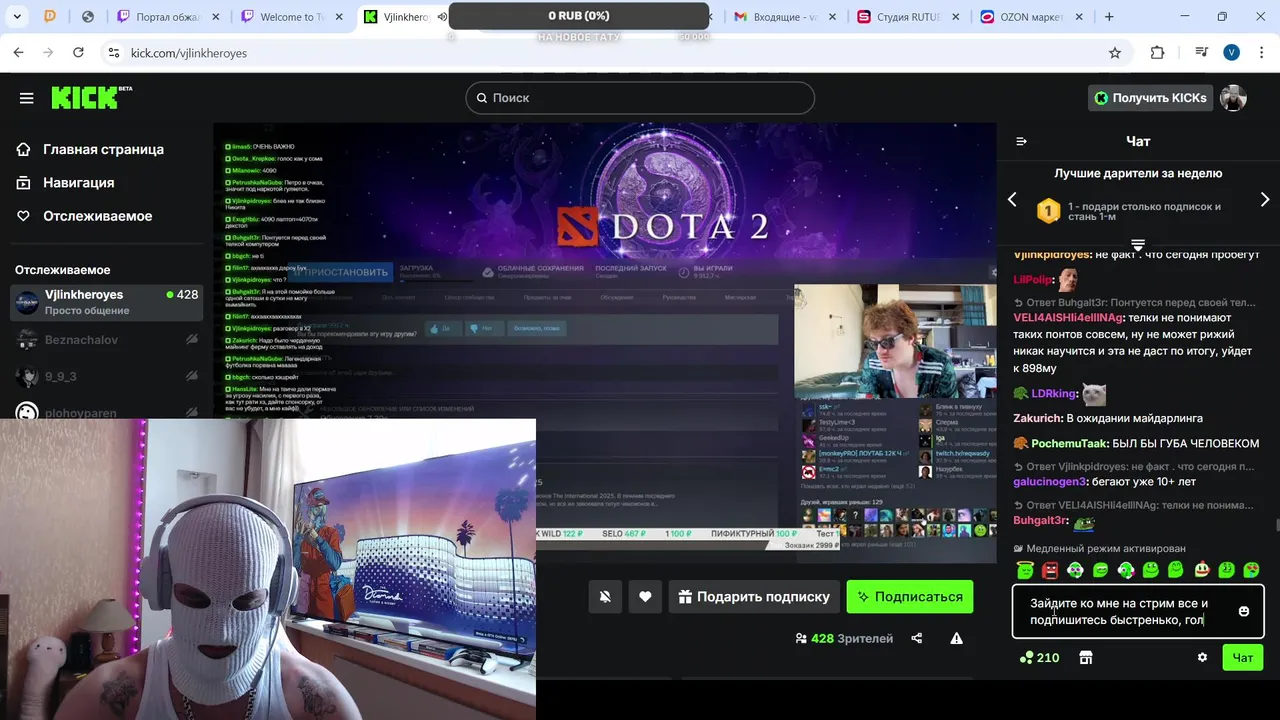The width and height of the screenshot is (1280, 720).
Task: Click the 210 KICKs points balance
Action: point(1039,657)
